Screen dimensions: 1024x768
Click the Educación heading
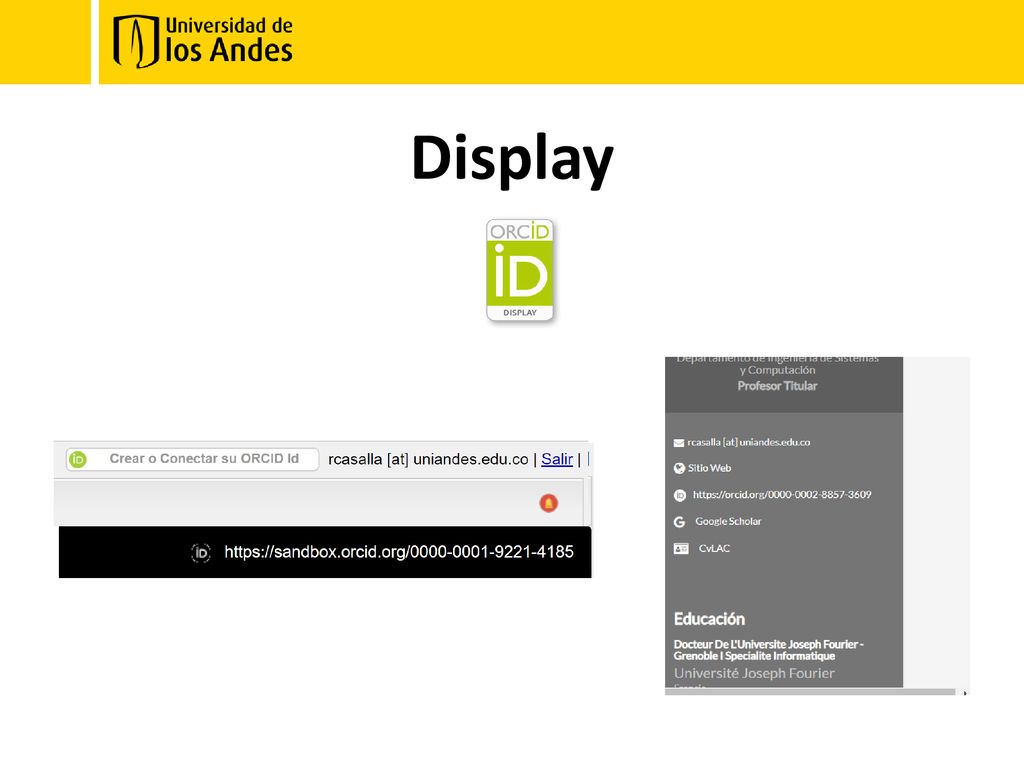(709, 618)
